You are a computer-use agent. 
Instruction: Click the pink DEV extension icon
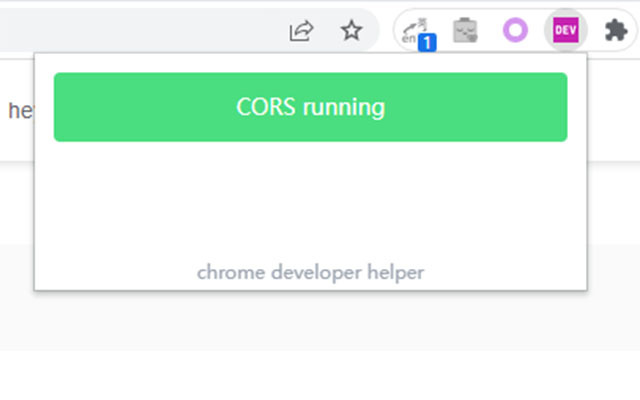566,30
